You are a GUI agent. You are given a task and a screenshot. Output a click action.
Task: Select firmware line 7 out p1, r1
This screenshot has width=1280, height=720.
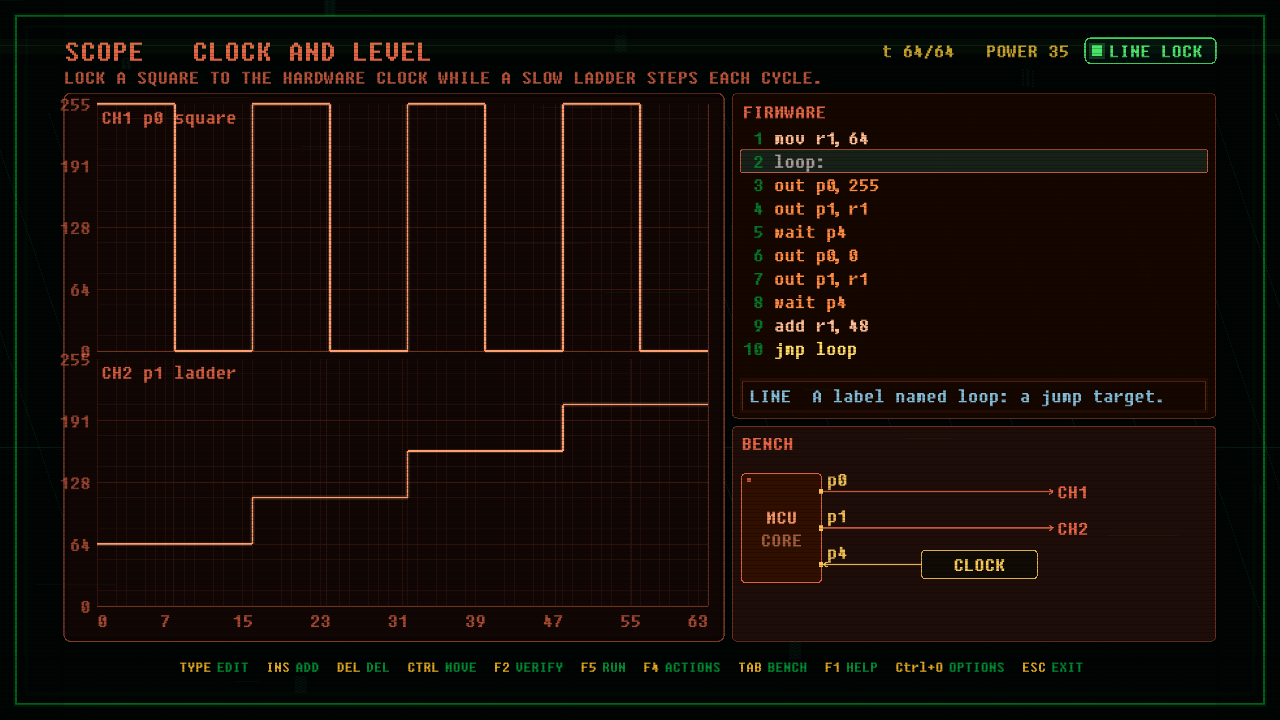(x=974, y=279)
